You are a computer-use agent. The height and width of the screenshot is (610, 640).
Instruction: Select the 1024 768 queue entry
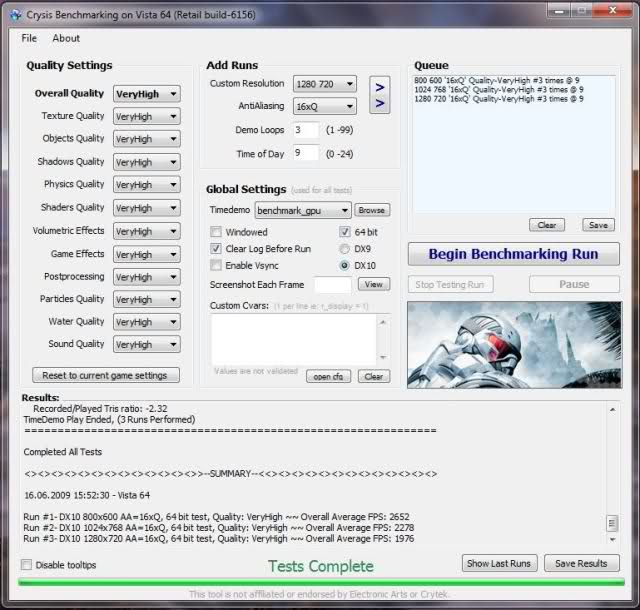pos(499,90)
